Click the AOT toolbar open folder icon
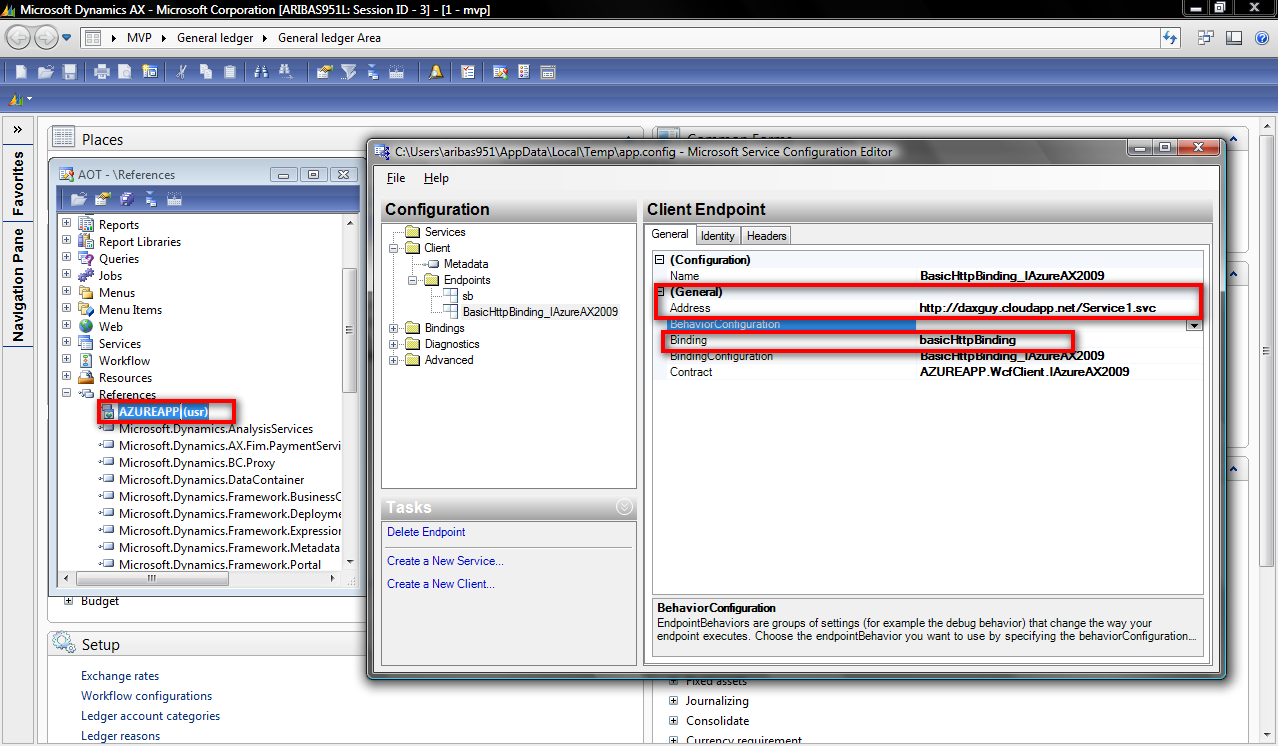The image size is (1278, 746). coord(79,199)
